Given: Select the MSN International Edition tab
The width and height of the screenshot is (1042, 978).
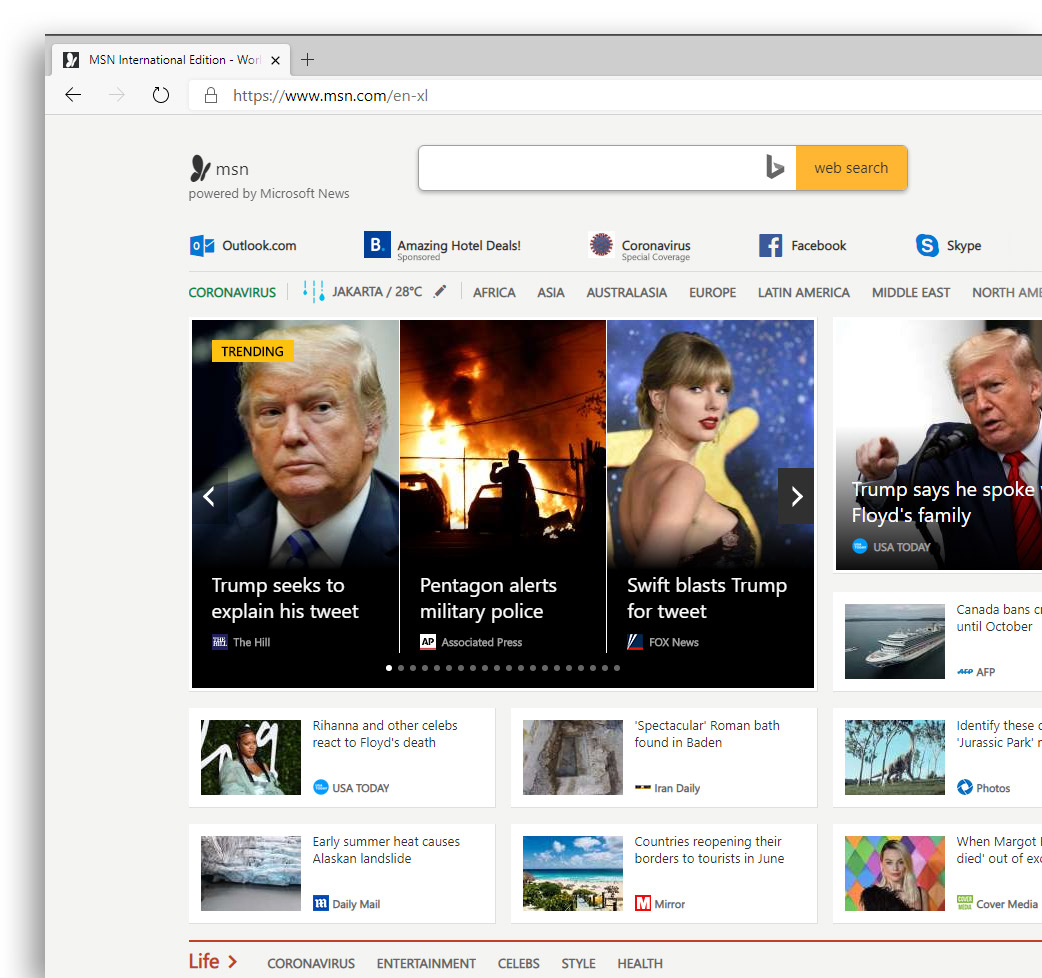Looking at the screenshot, I should (171, 60).
